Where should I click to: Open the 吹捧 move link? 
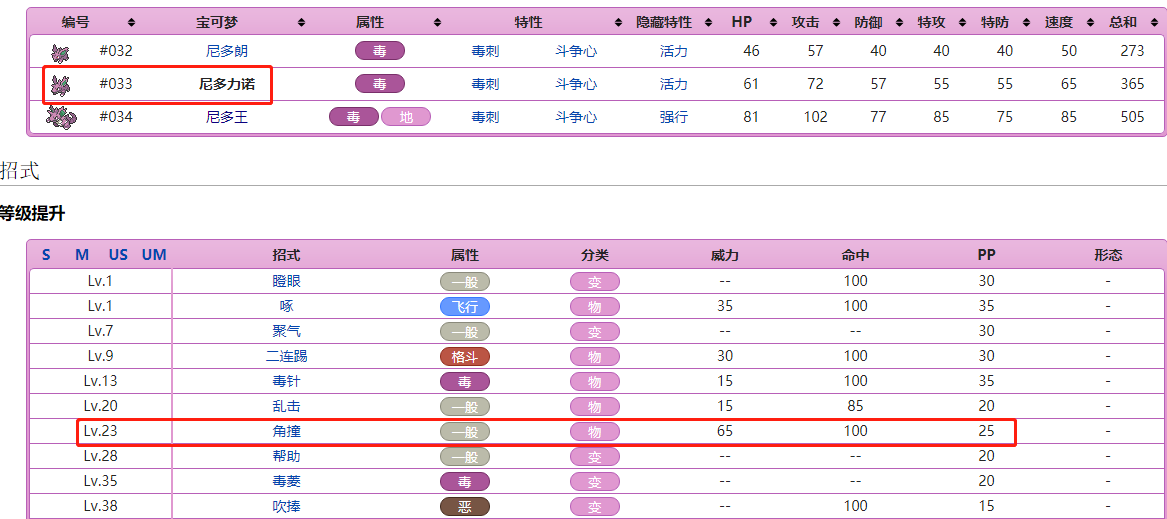coord(287,506)
